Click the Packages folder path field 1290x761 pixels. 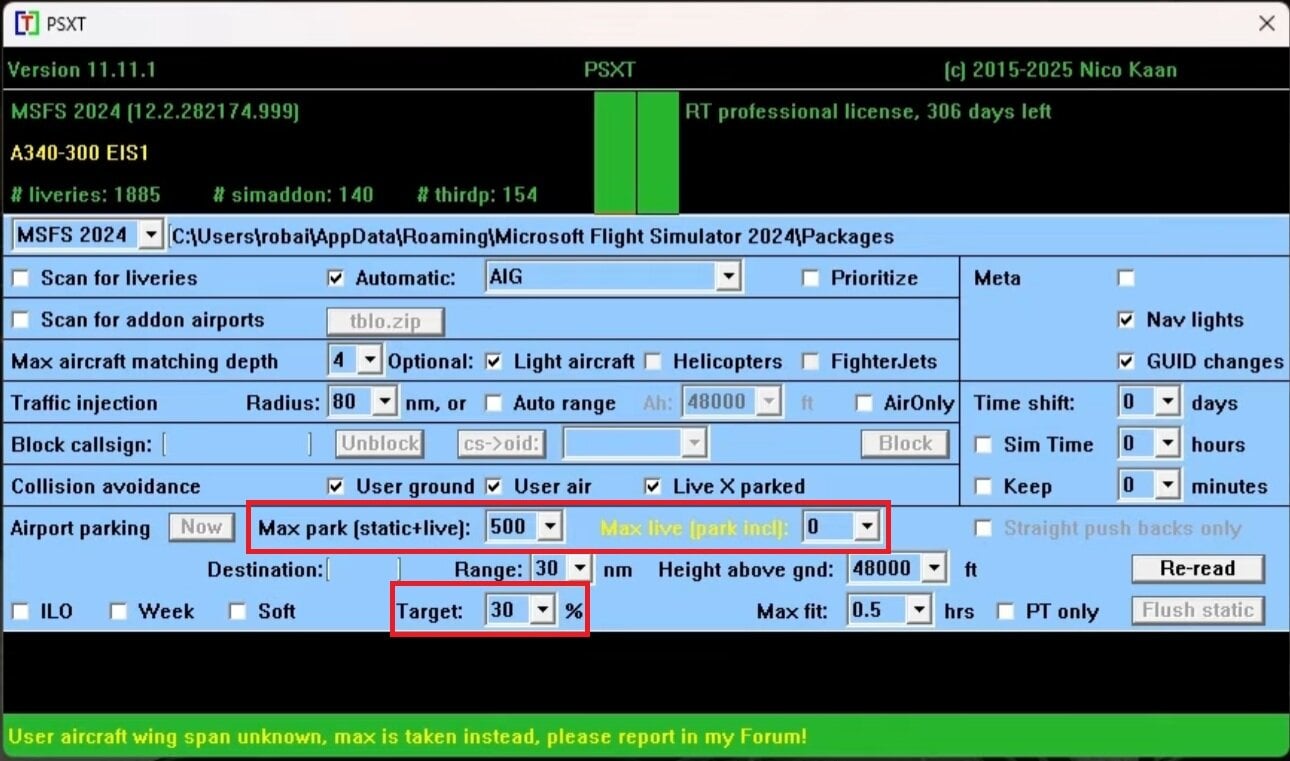coord(533,237)
